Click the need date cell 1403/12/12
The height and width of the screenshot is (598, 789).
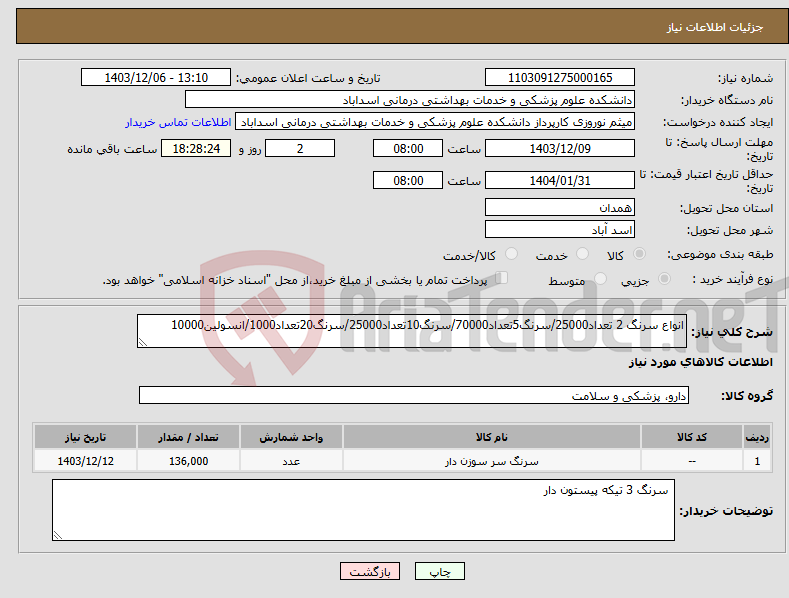tap(86, 461)
